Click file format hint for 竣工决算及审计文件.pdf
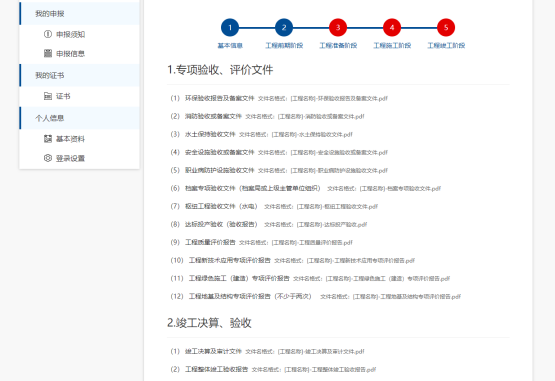The image size is (555, 381). (x=305, y=352)
